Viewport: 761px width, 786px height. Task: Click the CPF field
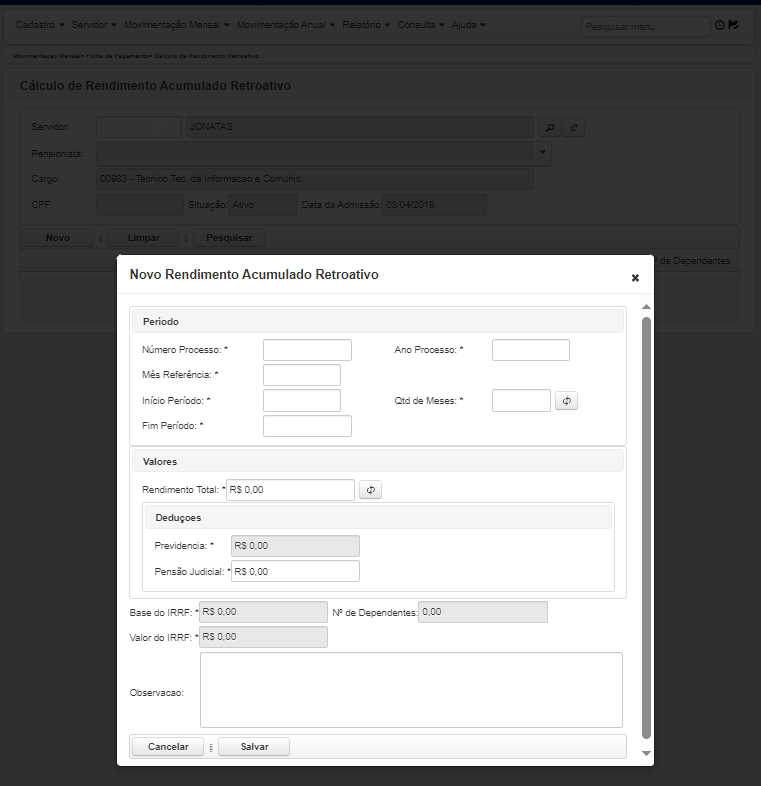point(140,205)
